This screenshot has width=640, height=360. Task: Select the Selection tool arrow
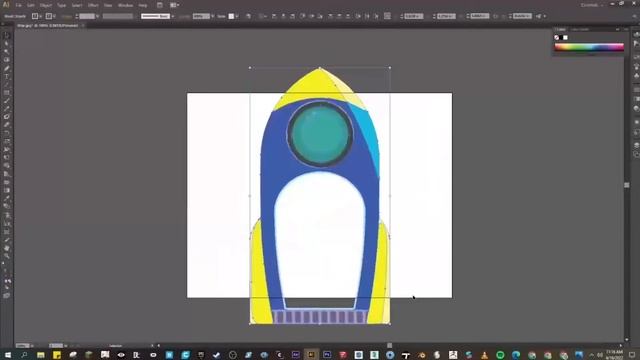[x=7, y=36]
